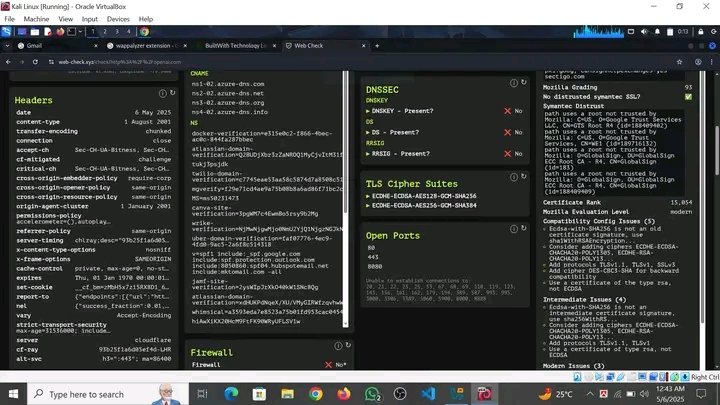The image size is (720, 405).
Task: Show hidden icons in Windows system tray
Action: (x=590, y=394)
